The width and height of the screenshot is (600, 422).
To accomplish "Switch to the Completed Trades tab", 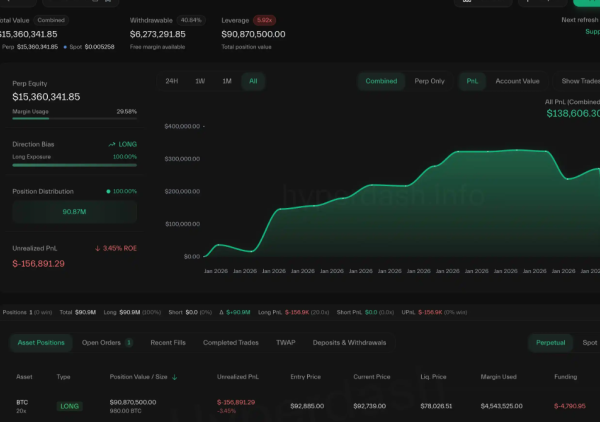I will point(228,343).
